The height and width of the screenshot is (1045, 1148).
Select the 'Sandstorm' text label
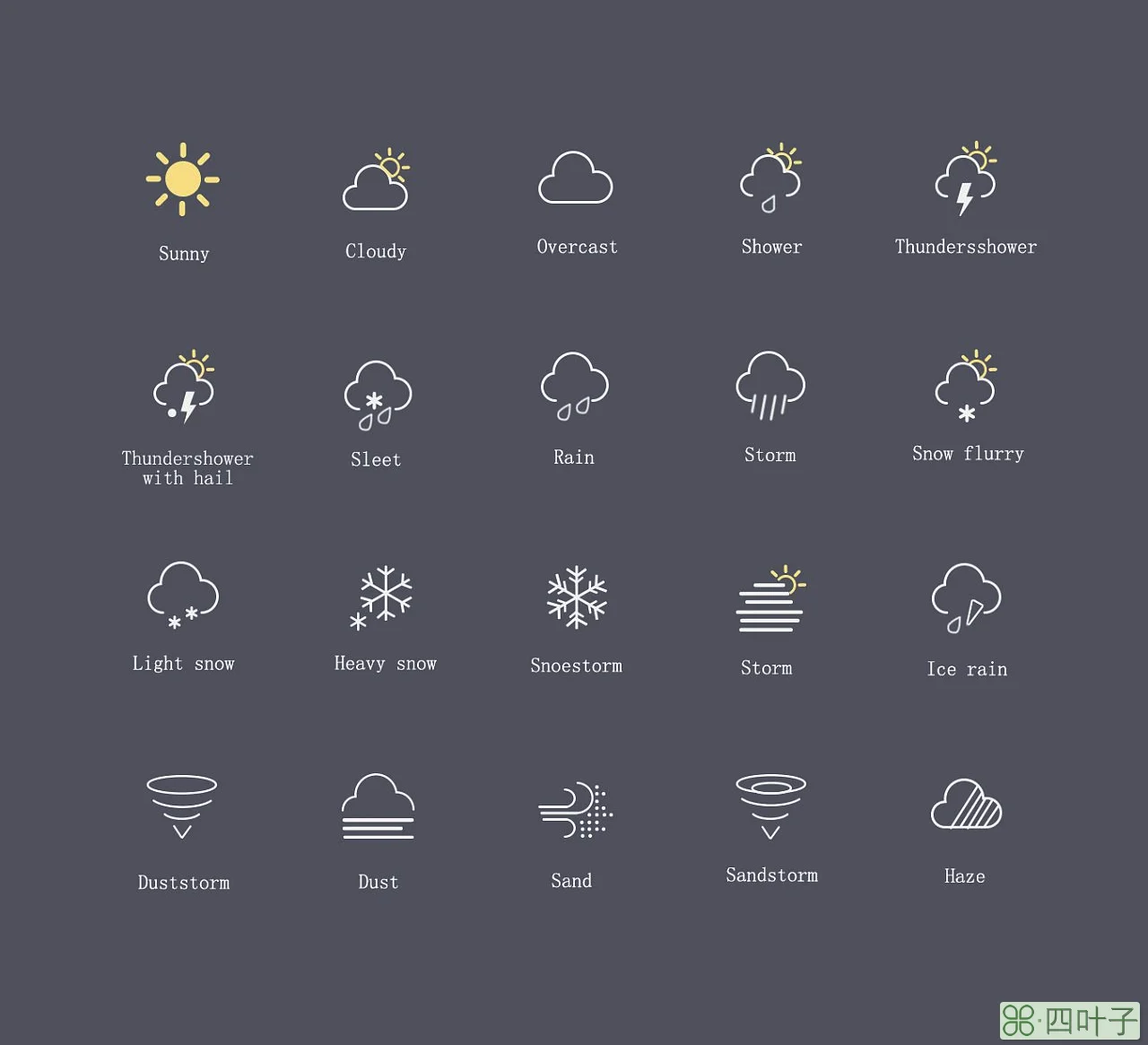[x=771, y=875]
